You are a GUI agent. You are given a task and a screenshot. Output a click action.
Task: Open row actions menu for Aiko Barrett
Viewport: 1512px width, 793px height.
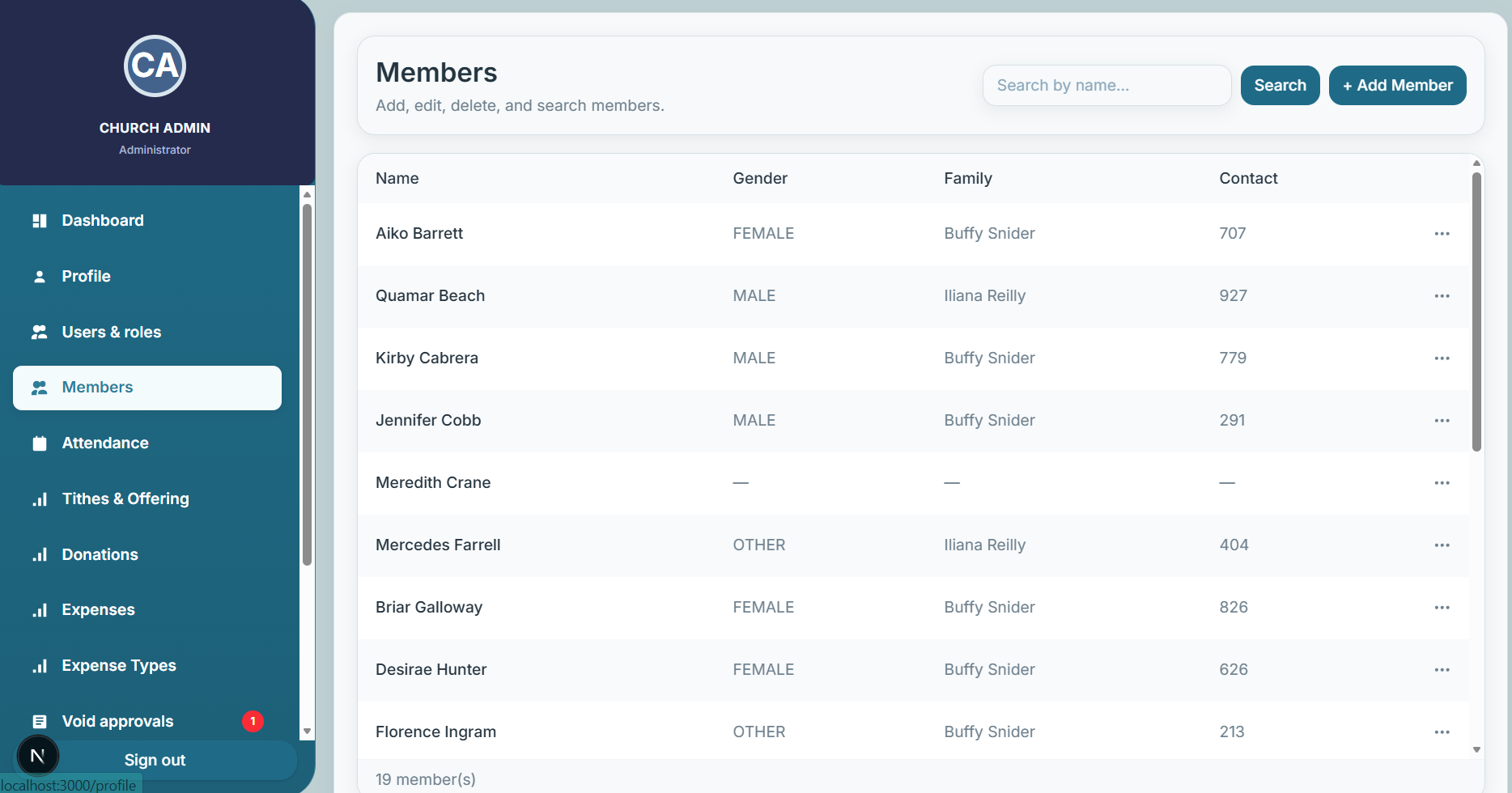[x=1442, y=234]
